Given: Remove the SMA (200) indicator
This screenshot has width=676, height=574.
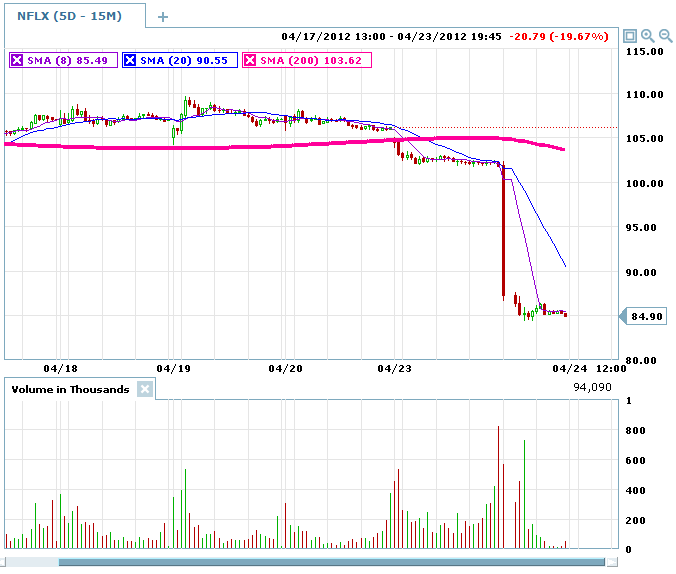Looking at the screenshot, I should pyautogui.click(x=250, y=60).
